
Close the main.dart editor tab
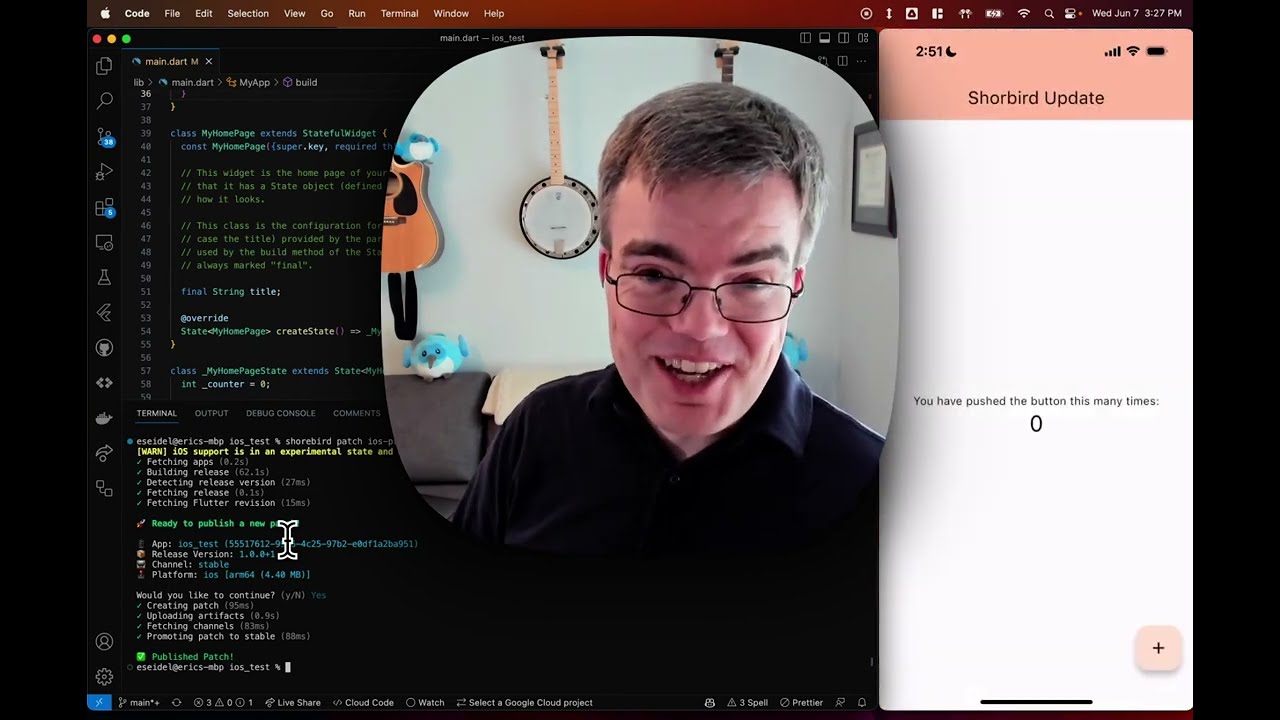208,61
